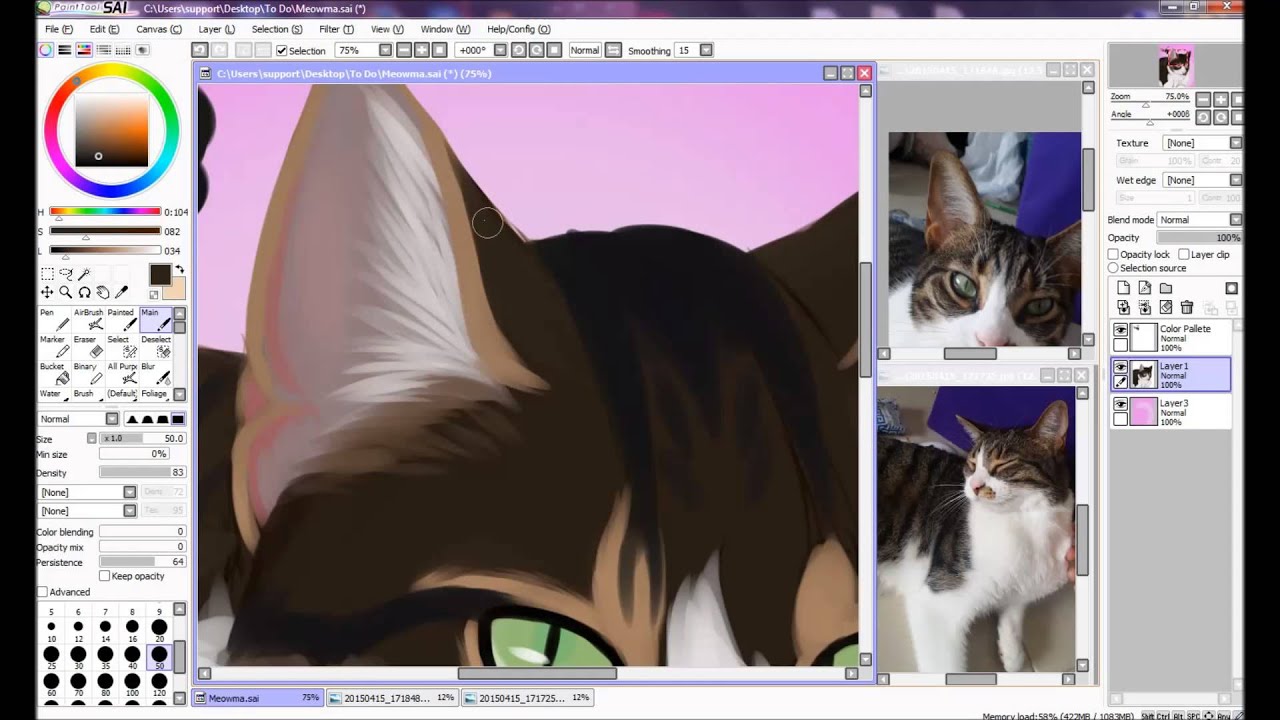Click the brush Density slider

[x=142, y=473]
